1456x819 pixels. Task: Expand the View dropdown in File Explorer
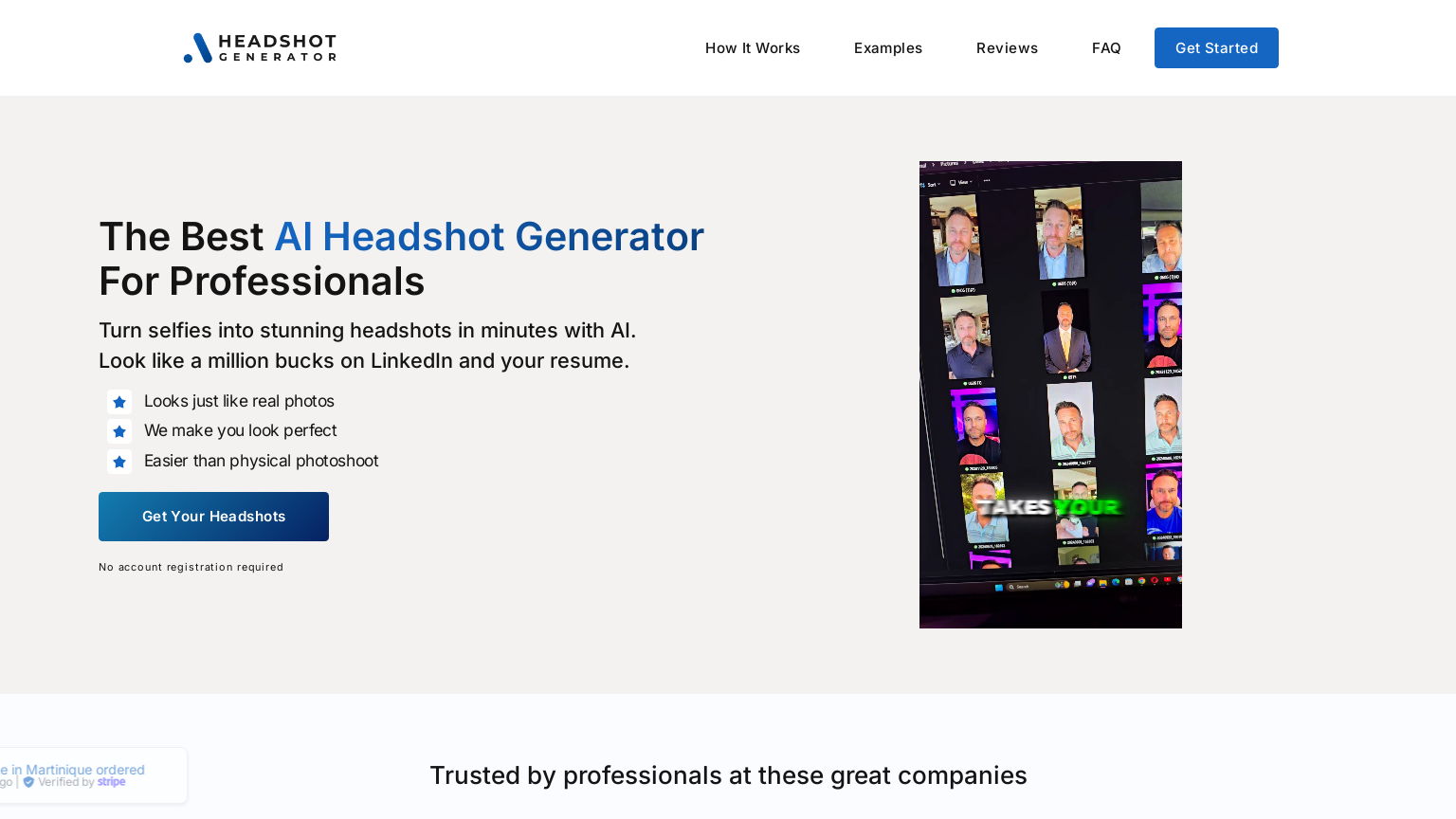[x=963, y=182]
